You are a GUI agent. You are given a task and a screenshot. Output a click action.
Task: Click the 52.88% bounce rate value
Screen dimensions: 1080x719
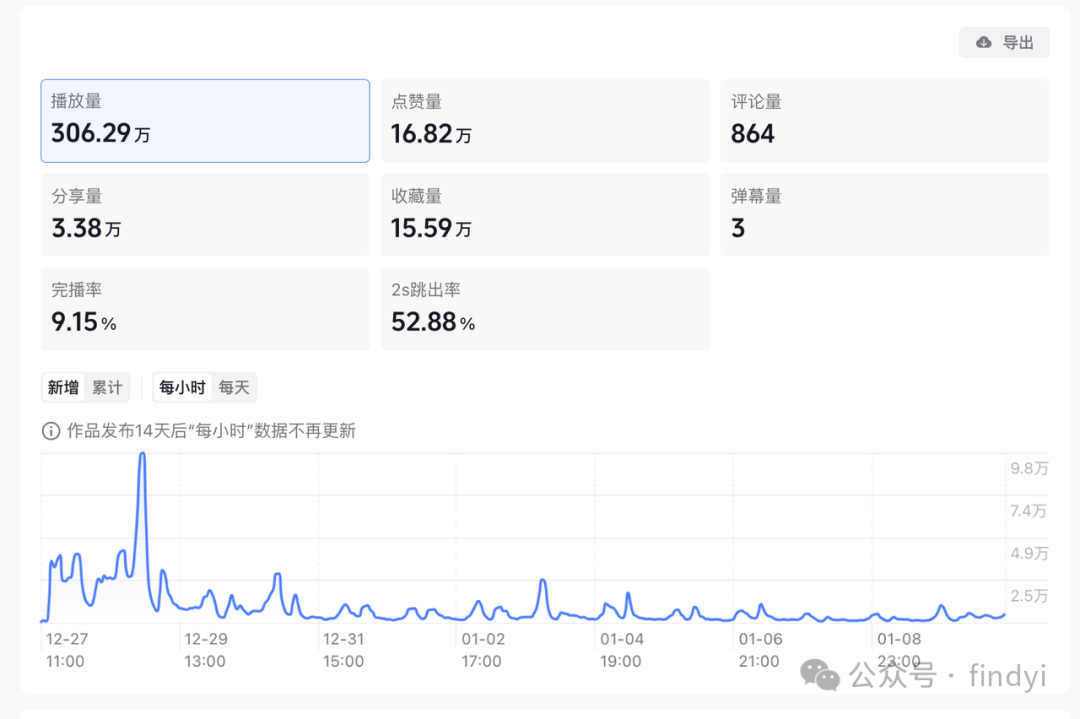433,322
